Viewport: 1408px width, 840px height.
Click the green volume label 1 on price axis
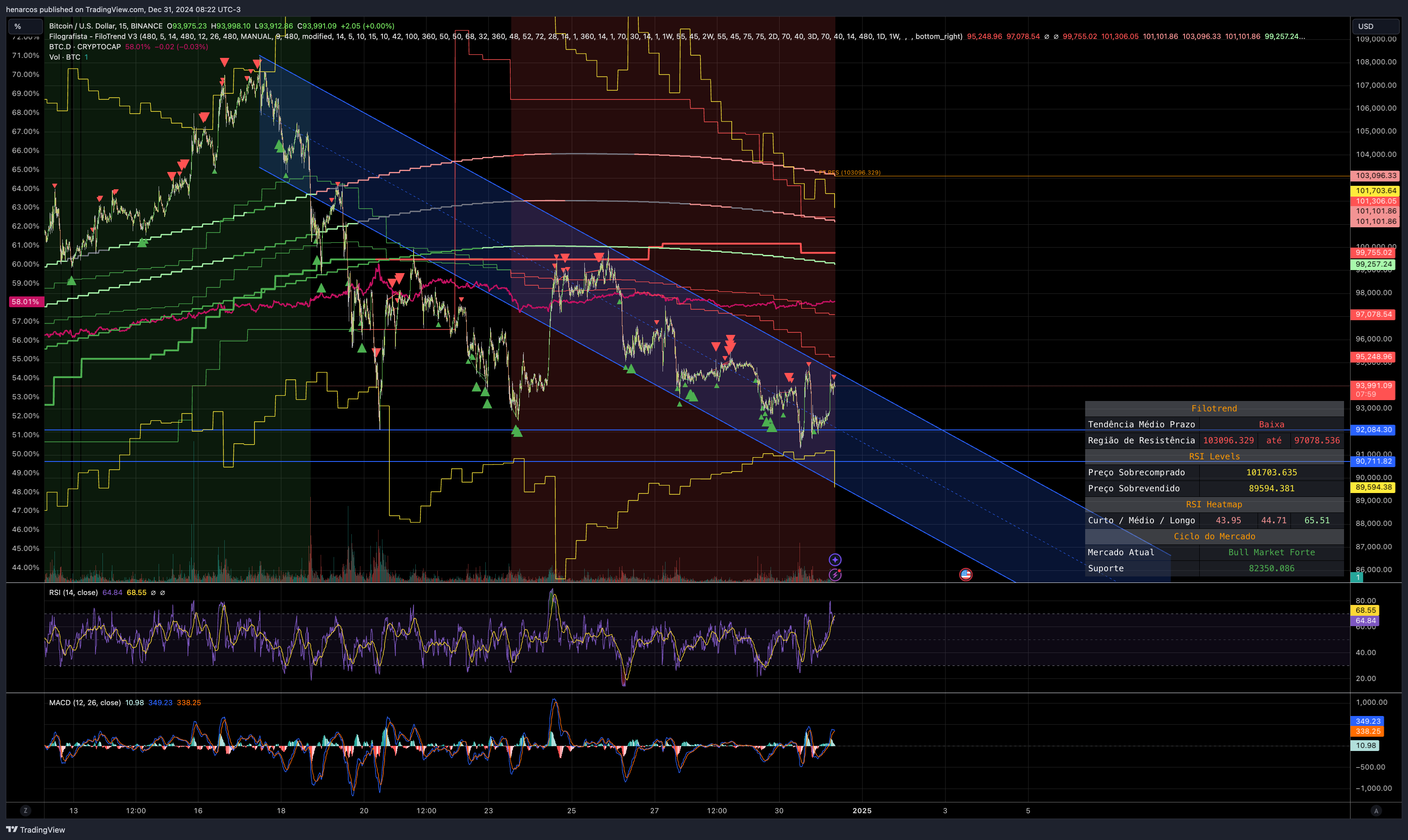coord(1357,577)
